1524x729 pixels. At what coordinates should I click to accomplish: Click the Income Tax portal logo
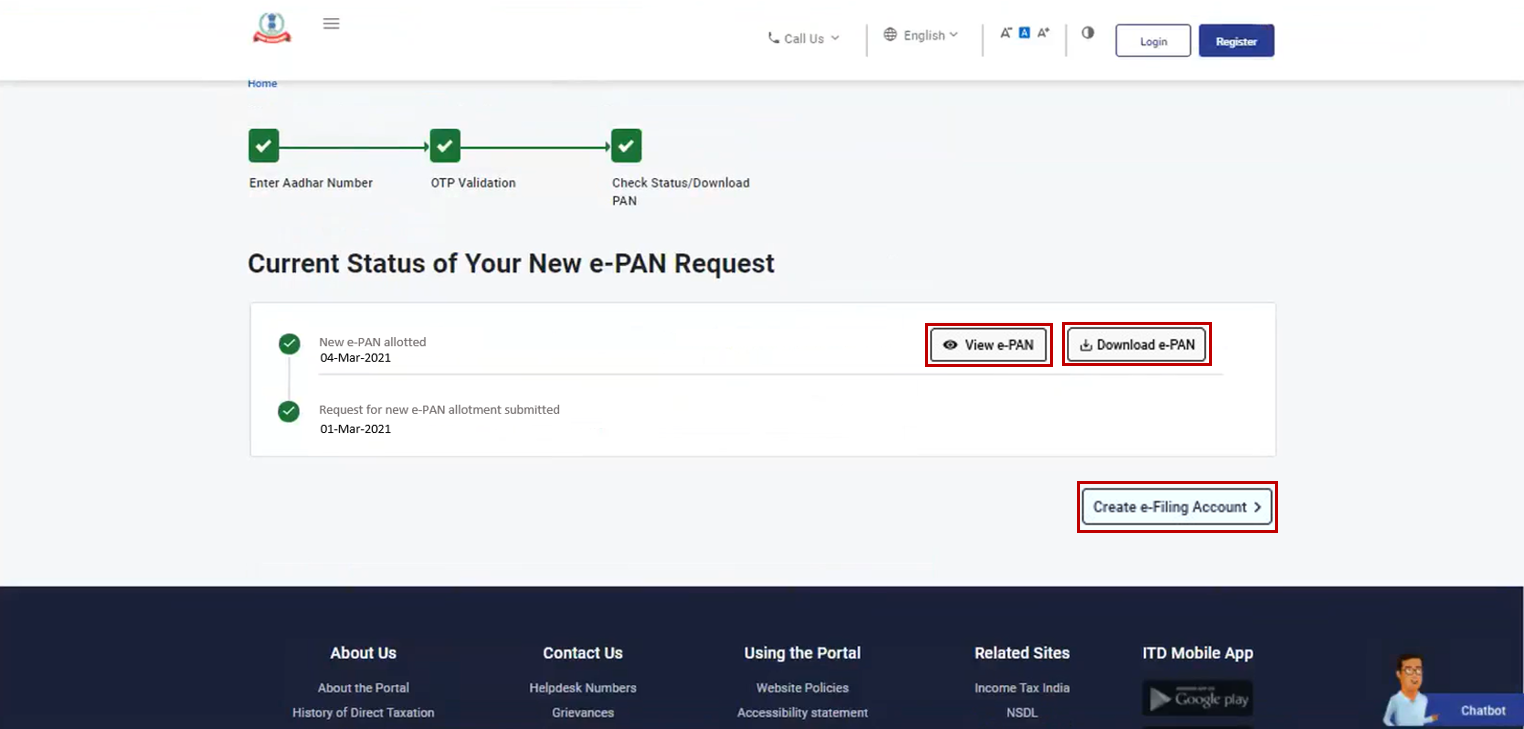pyautogui.click(x=270, y=28)
